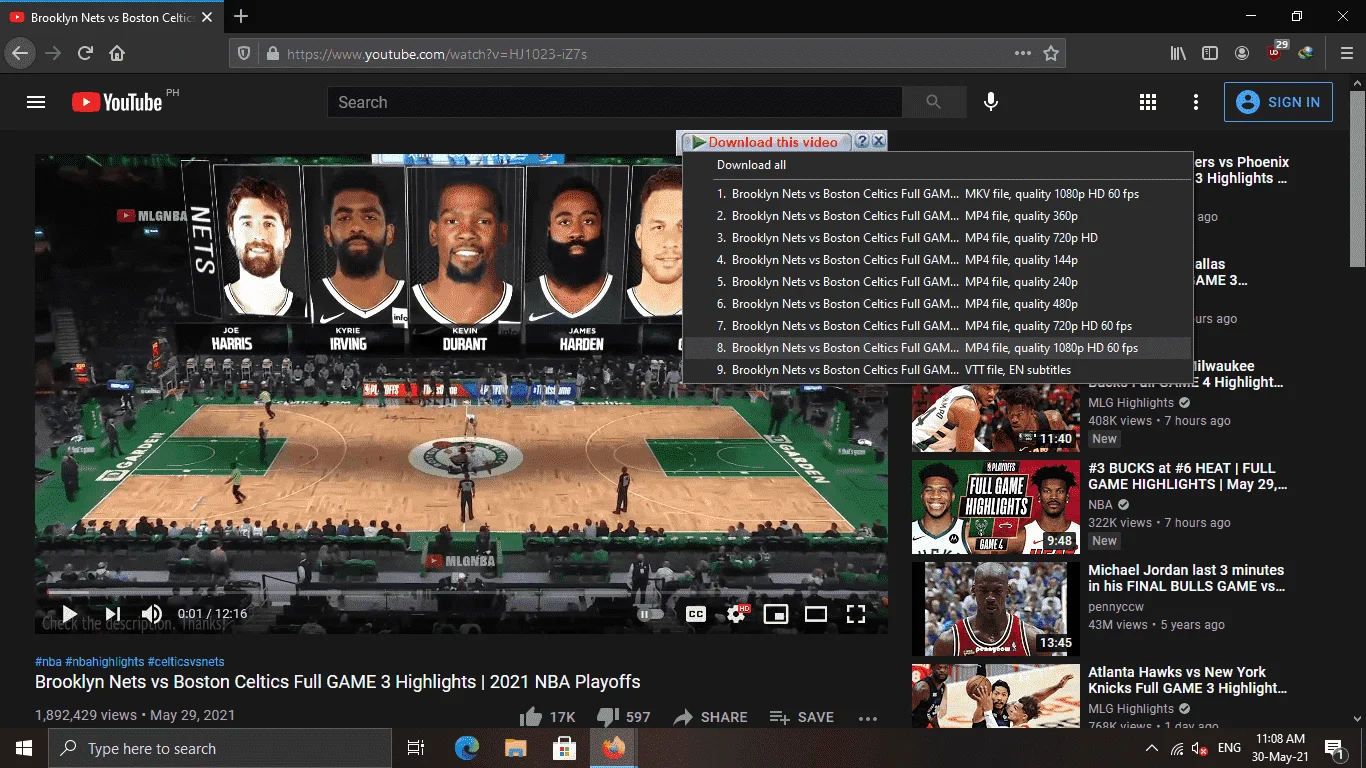Switch the player to theater mode
Viewport: 1366px width, 768px height.
(x=816, y=614)
